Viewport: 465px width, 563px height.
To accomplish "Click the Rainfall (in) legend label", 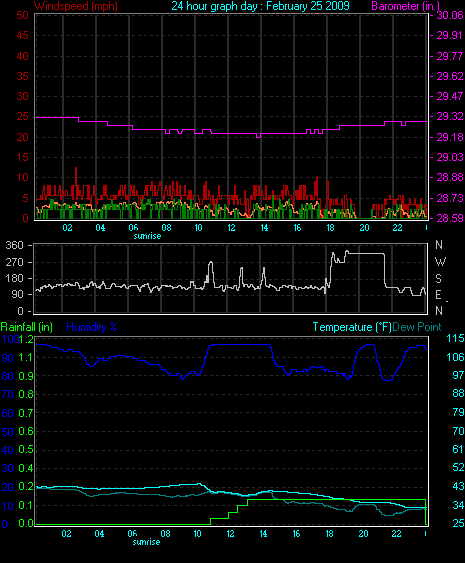I will (x=27, y=327).
